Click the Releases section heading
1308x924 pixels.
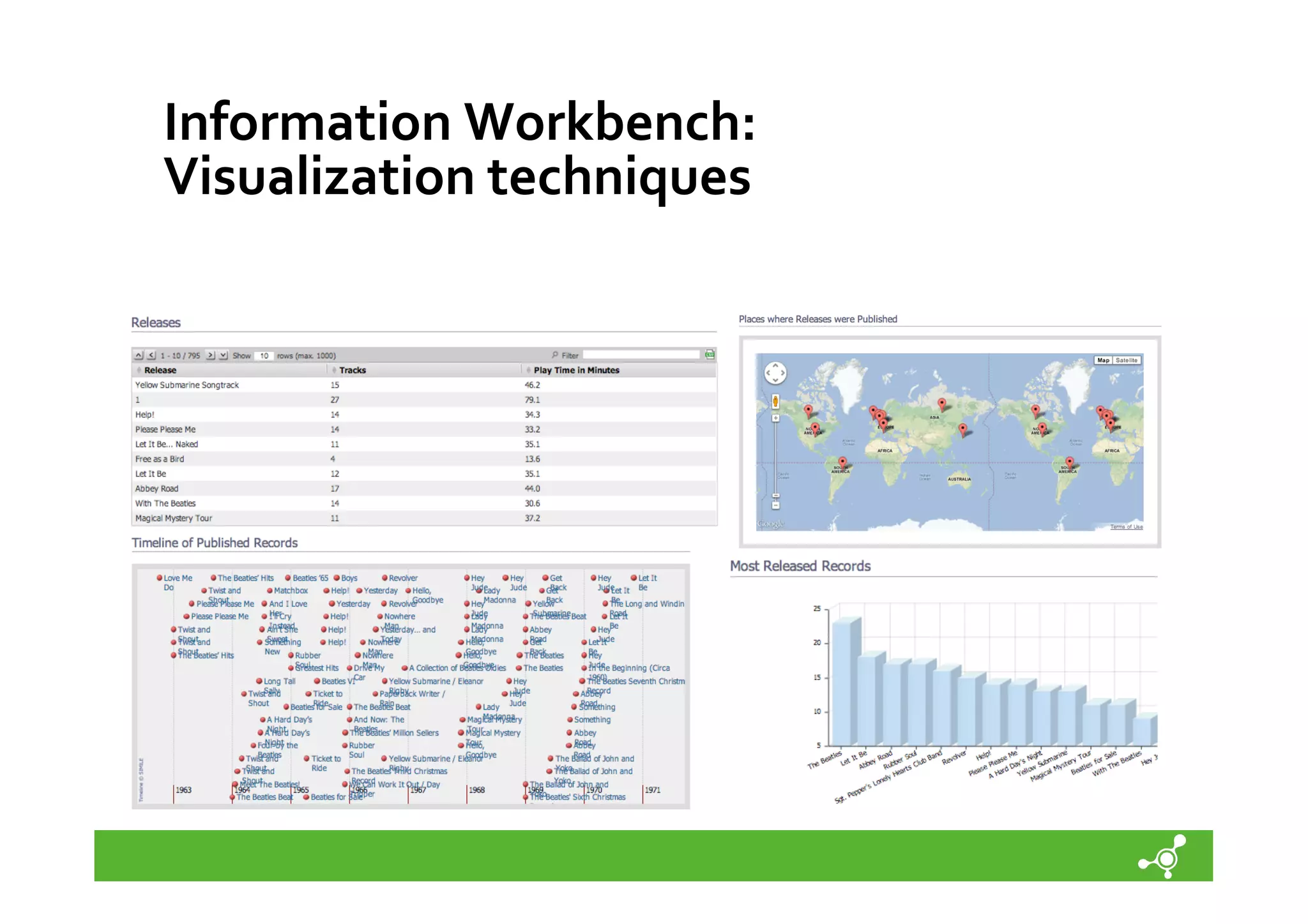point(156,322)
